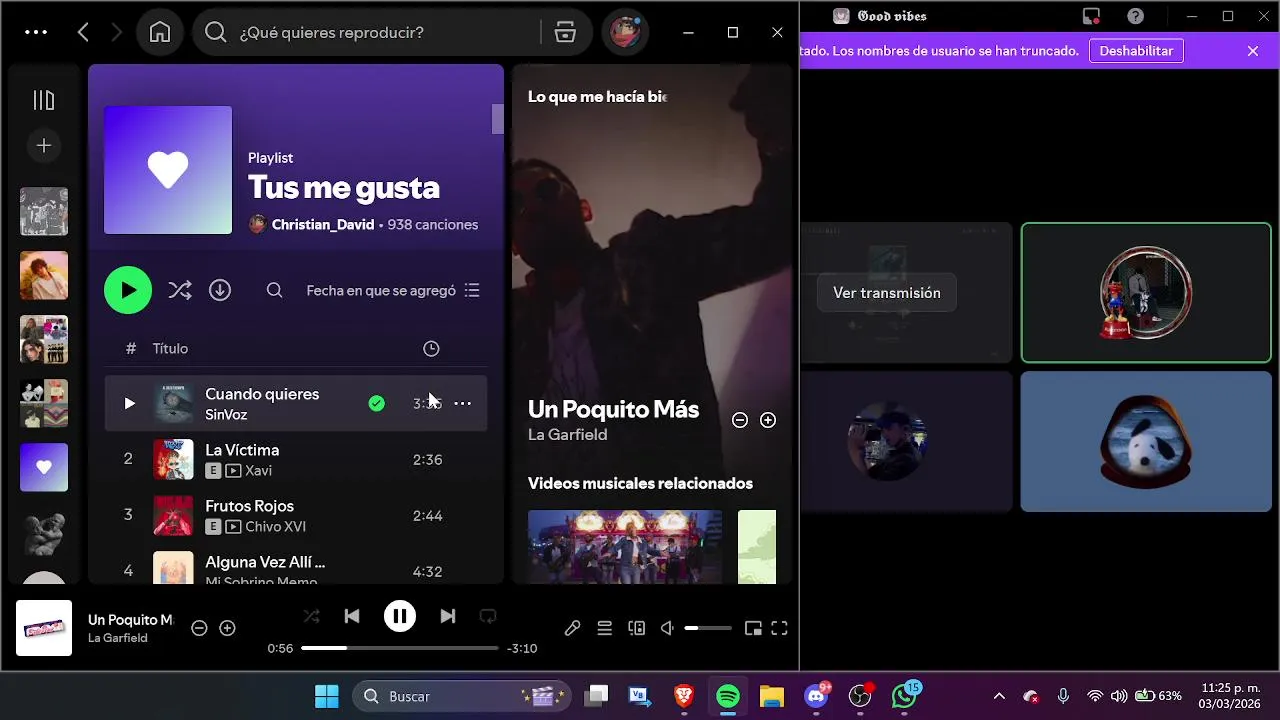The height and width of the screenshot is (720, 1280).
Task: Skip to the next track
Action: [x=448, y=616]
